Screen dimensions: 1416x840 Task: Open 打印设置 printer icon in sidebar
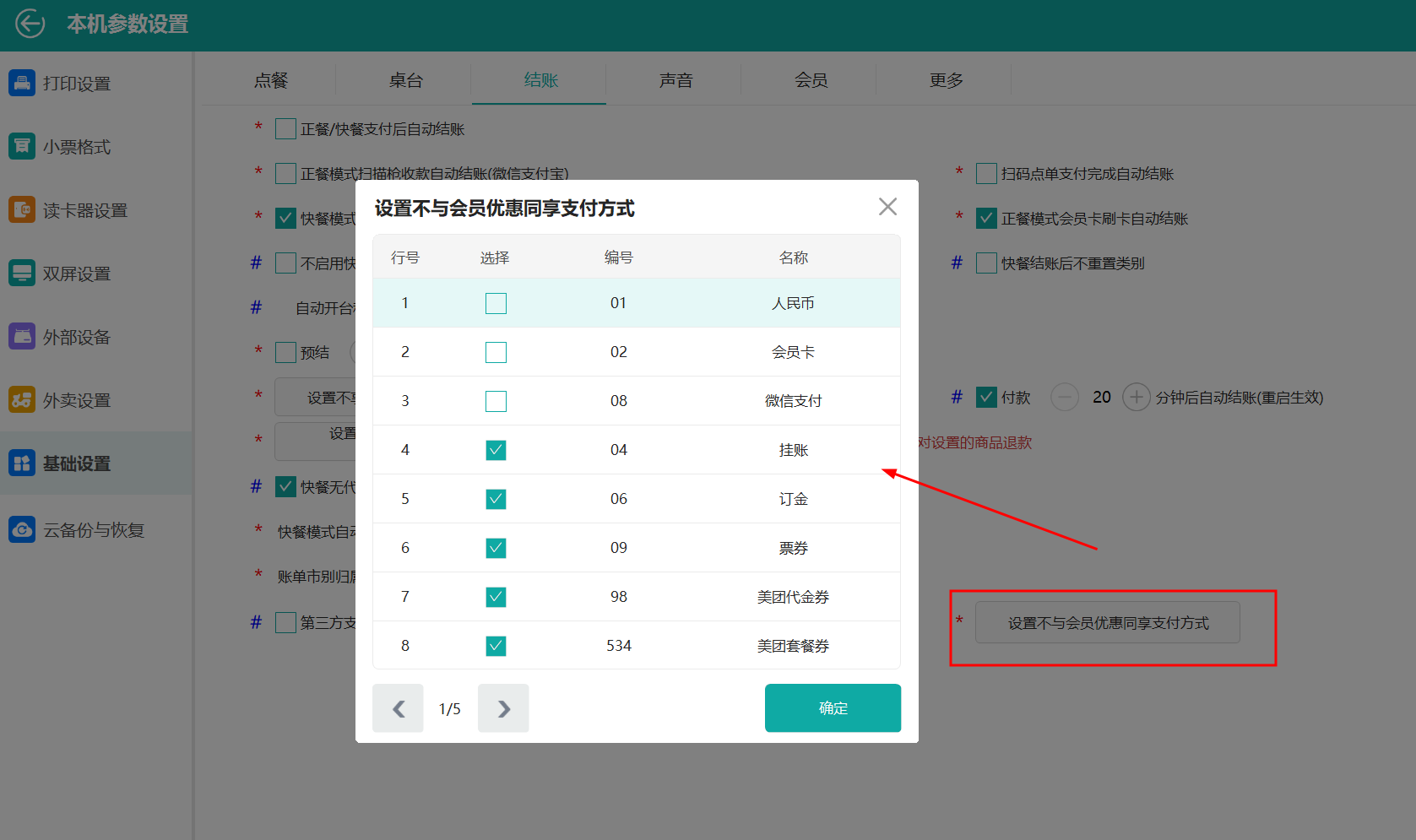point(22,83)
